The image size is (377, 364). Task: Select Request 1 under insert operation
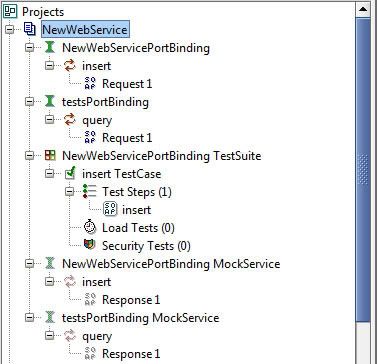click(127, 84)
